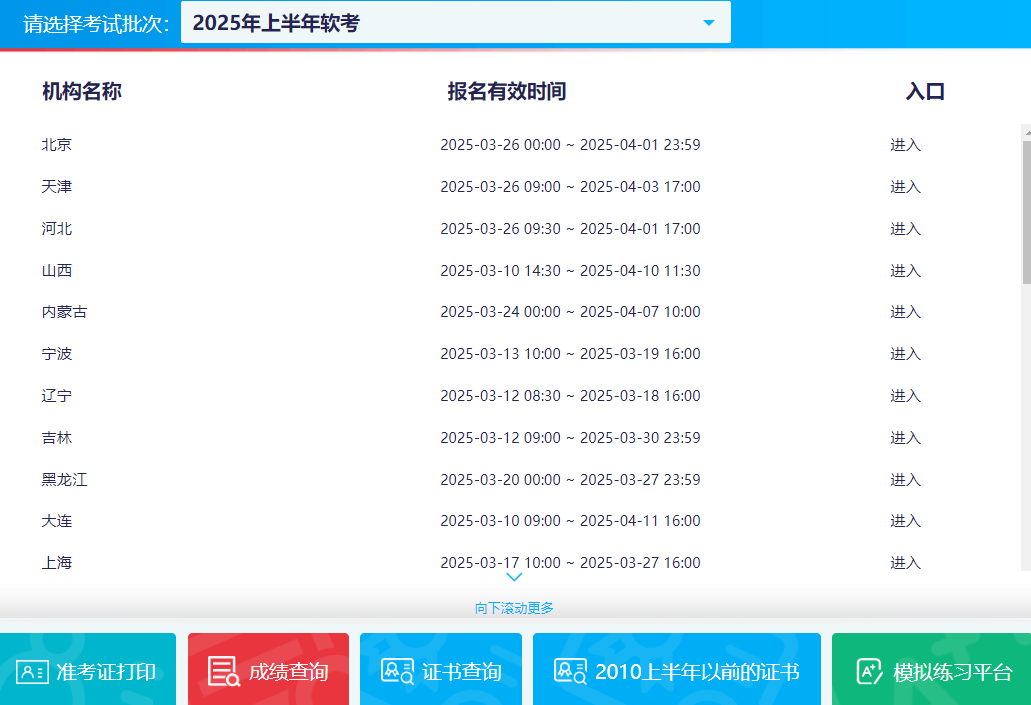Click the admission ticket icon on 准考证打印
Image resolution: width=1031 pixels, height=705 pixels.
point(32,672)
